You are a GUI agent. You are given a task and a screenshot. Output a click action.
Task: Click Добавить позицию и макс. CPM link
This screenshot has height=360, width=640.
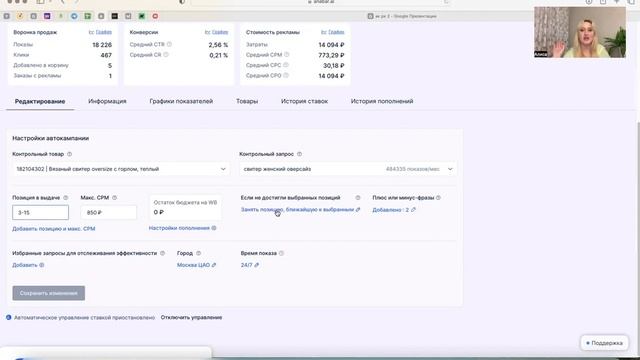pos(53,229)
